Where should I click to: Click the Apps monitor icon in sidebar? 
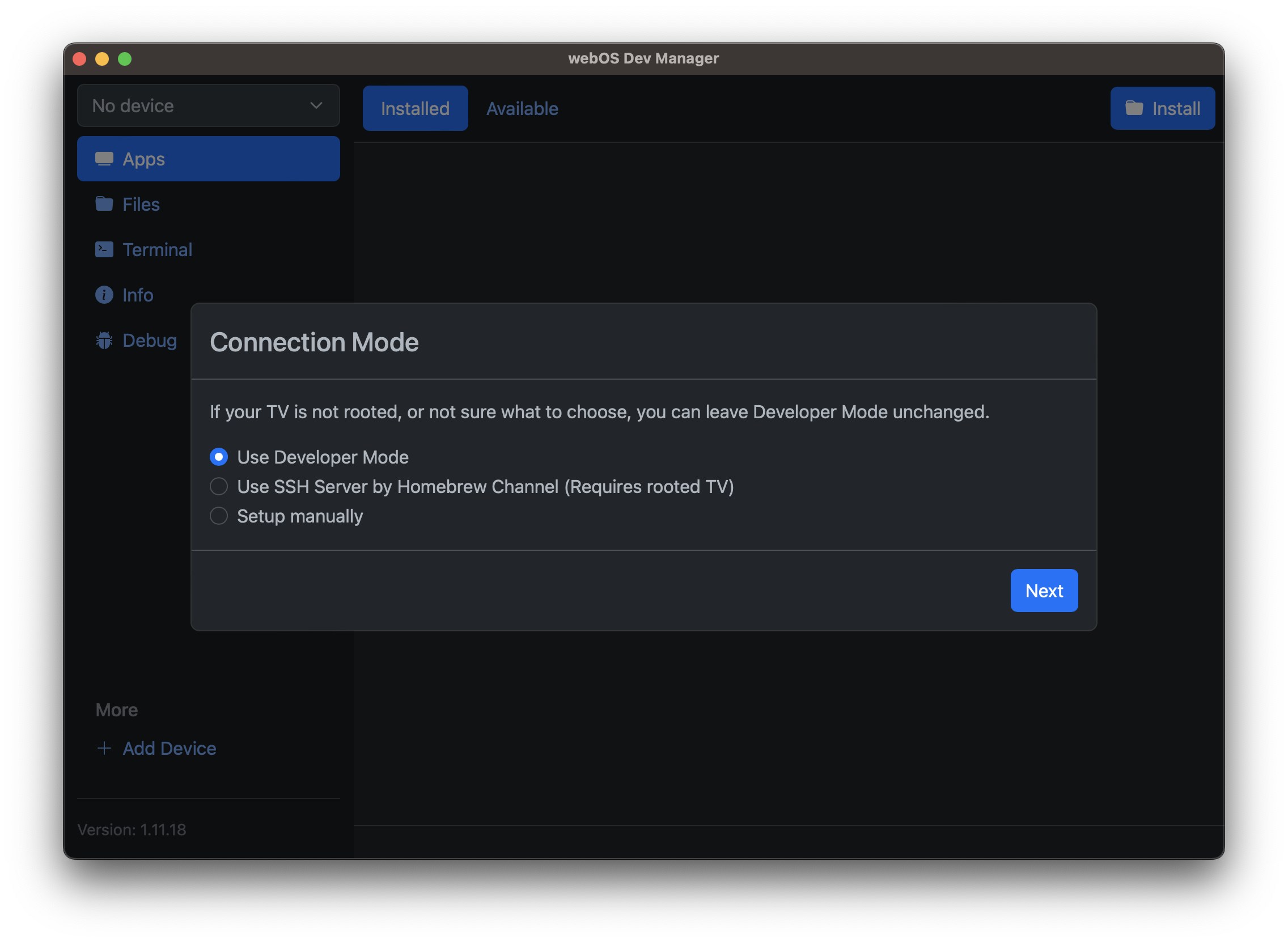104,159
